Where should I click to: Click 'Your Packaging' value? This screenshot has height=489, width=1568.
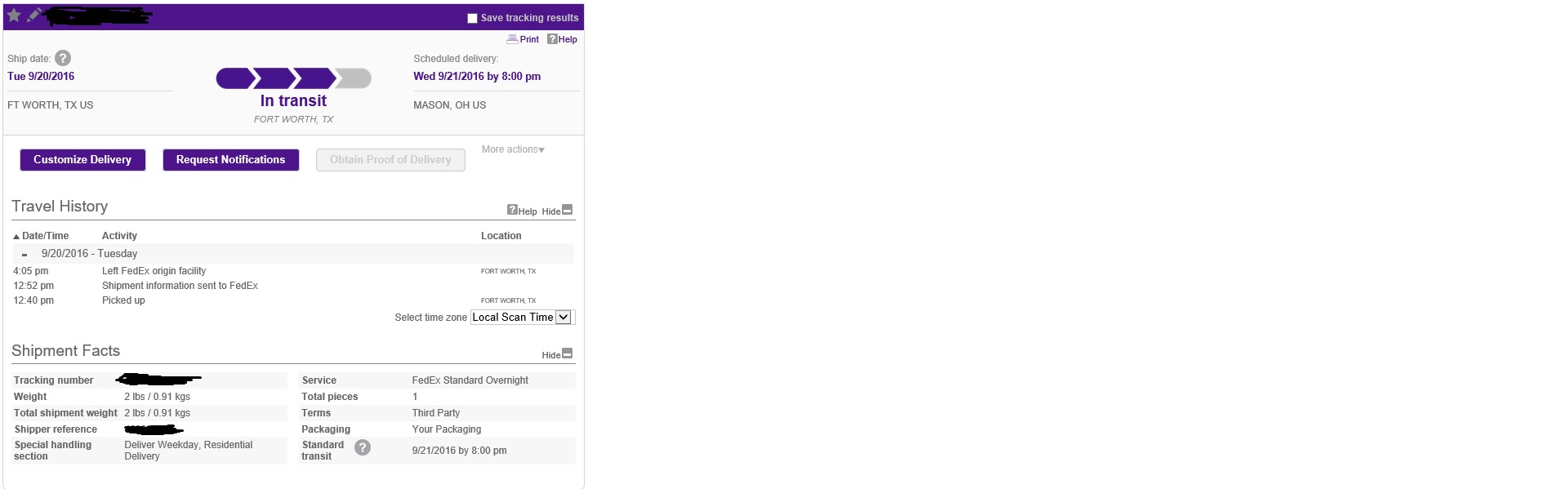click(447, 429)
